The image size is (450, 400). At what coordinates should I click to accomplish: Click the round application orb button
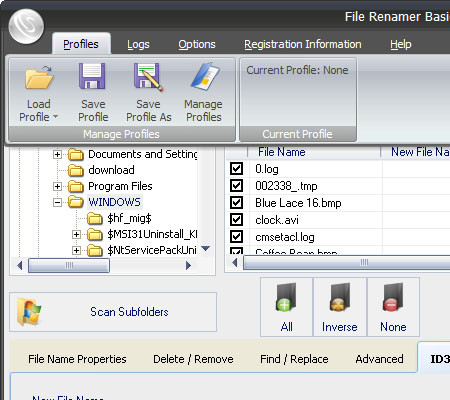point(26,27)
